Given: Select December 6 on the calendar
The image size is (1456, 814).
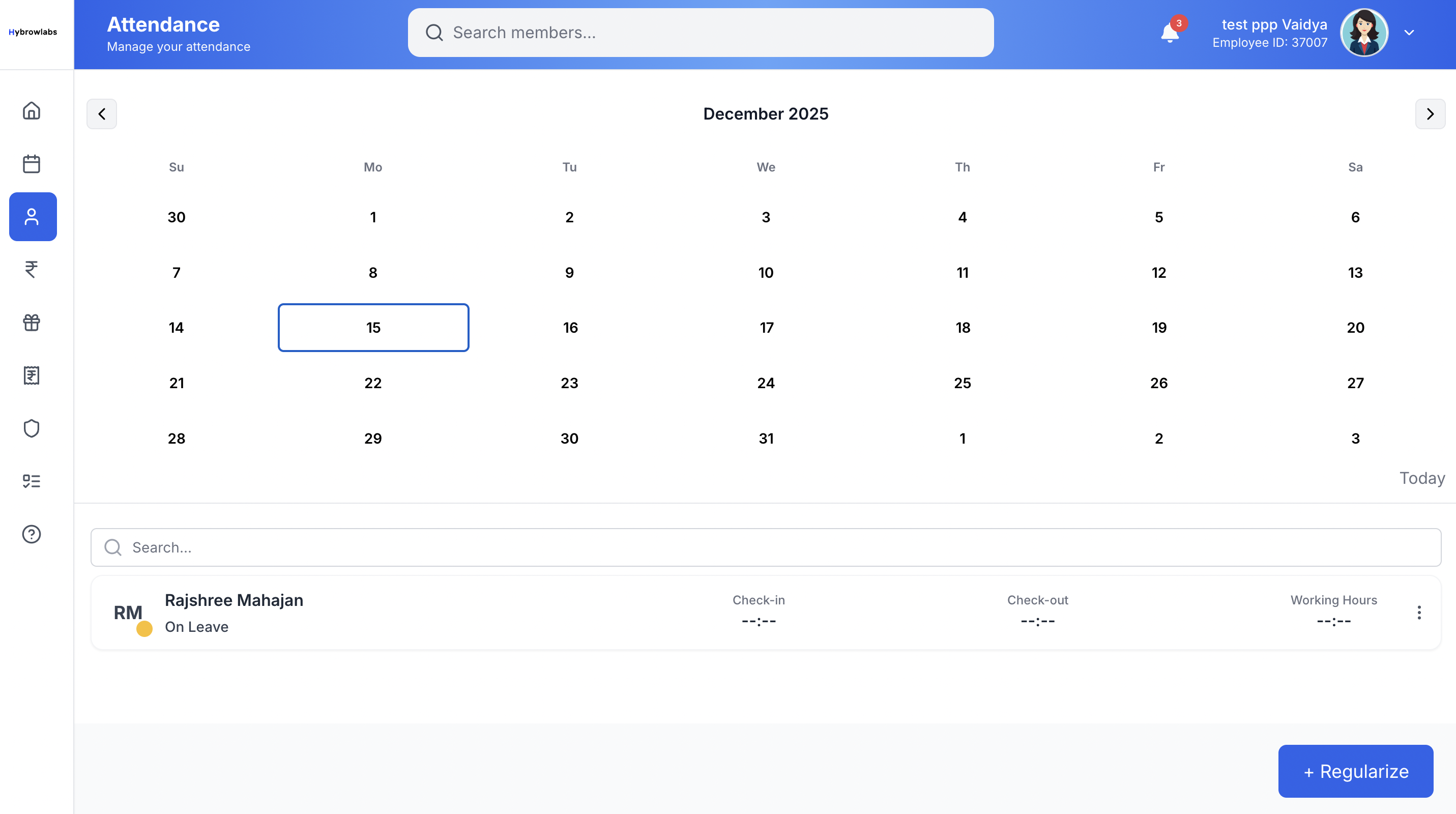Looking at the screenshot, I should pos(1355,217).
